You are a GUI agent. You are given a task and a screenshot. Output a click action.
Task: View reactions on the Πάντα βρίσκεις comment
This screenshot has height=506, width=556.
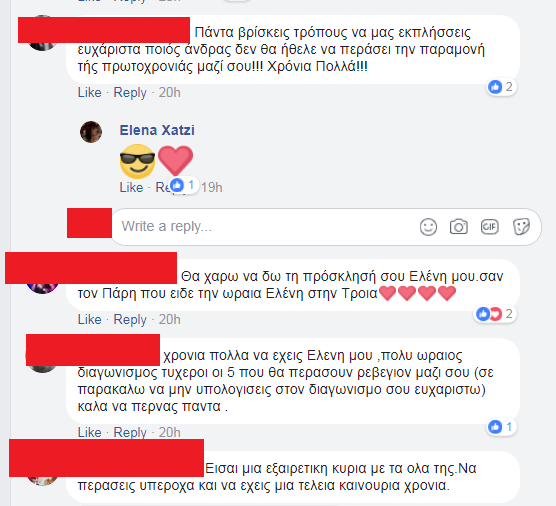(x=501, y=87)
